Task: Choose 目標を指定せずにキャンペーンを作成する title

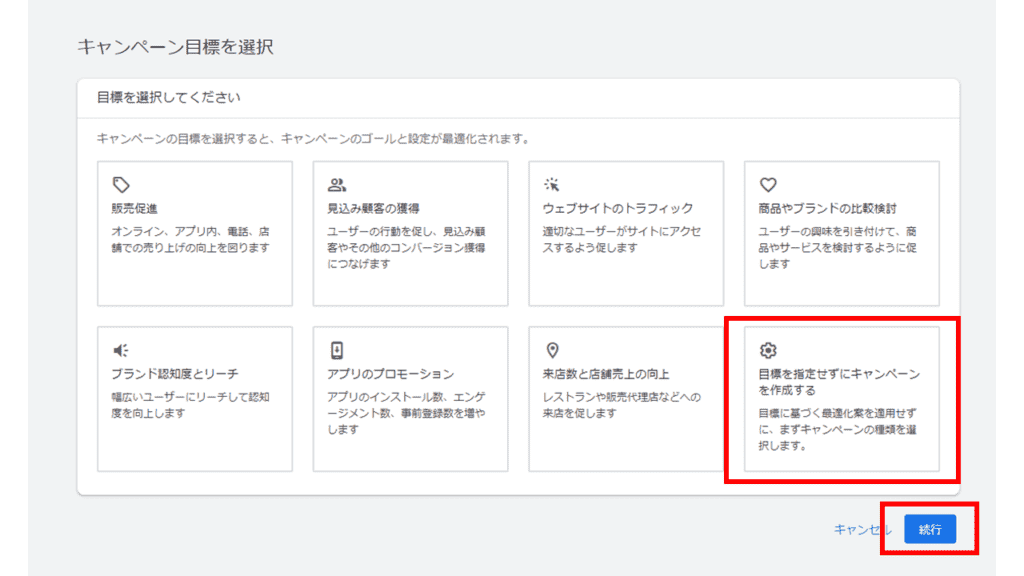Action: coord(838,382)
